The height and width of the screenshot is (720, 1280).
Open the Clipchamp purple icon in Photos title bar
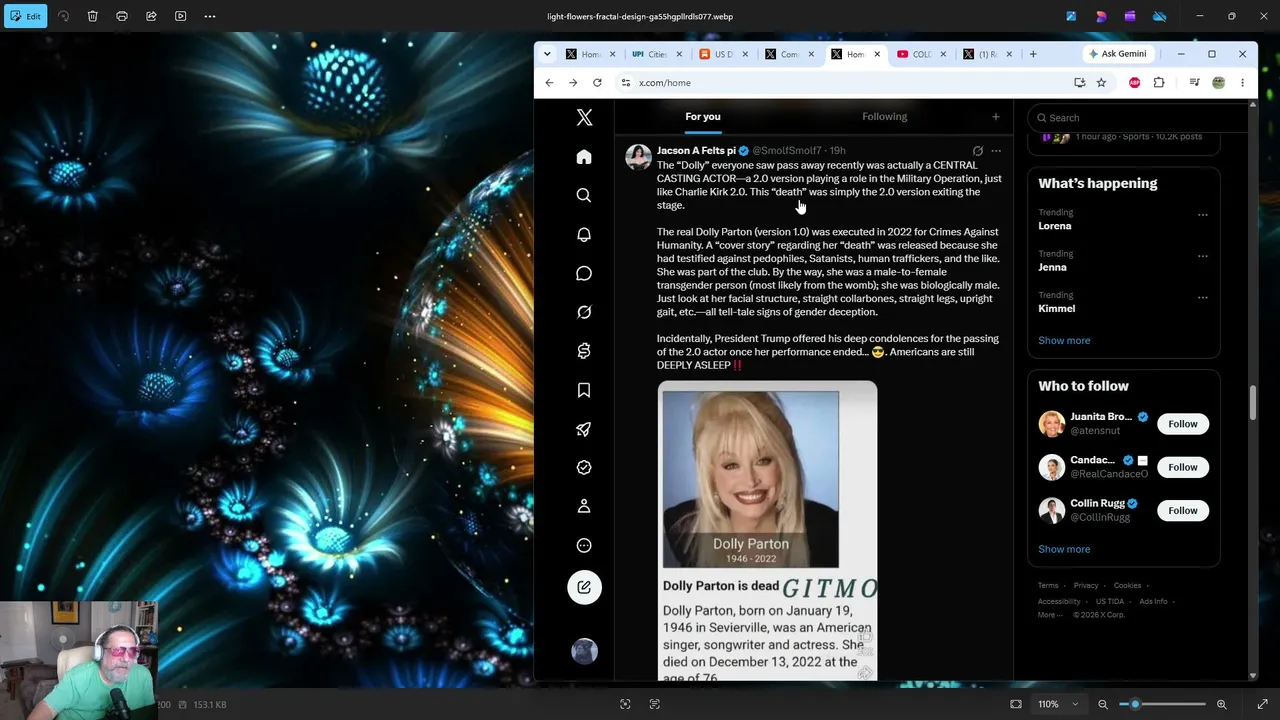pos(1130,16)
